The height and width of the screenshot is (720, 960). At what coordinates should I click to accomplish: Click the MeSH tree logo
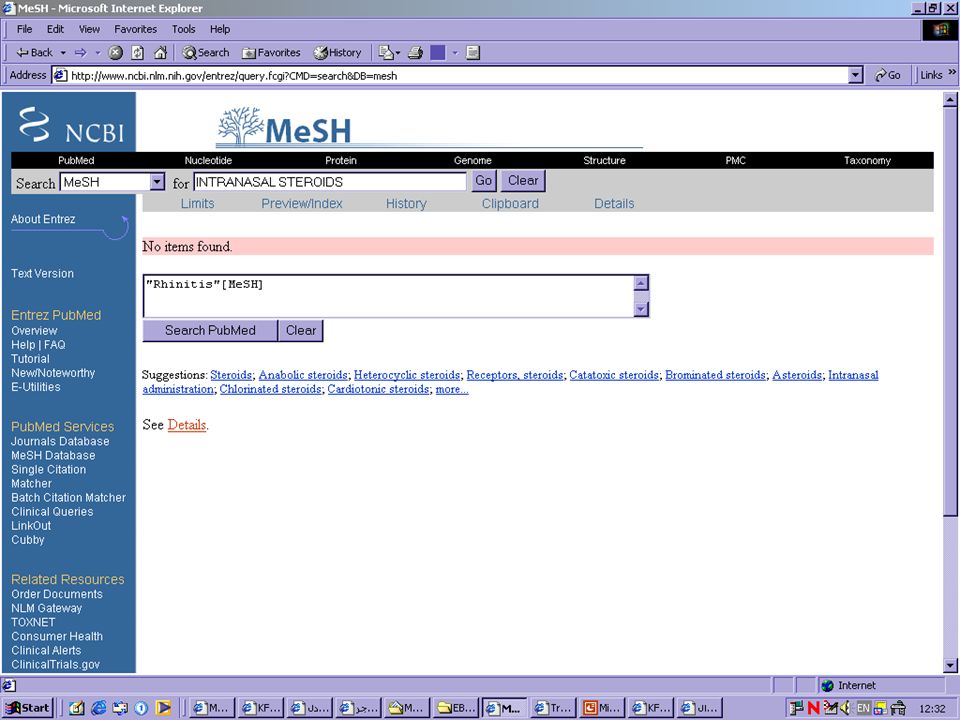[284, 127]
